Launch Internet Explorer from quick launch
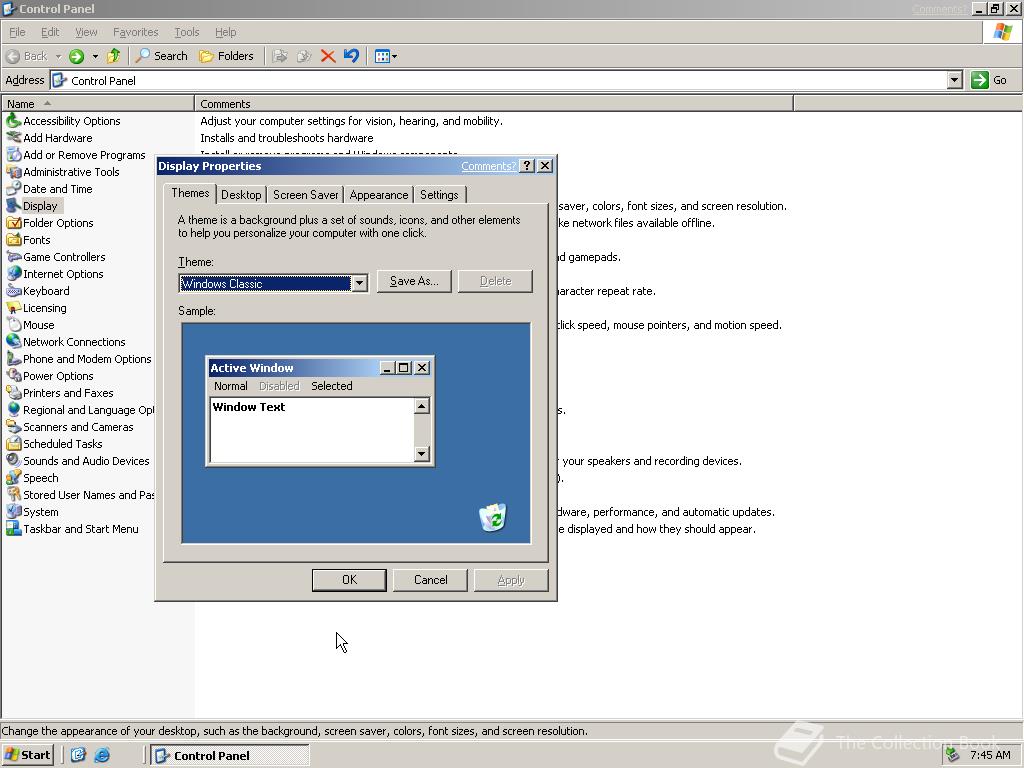1024x768 pixels. 102,755
